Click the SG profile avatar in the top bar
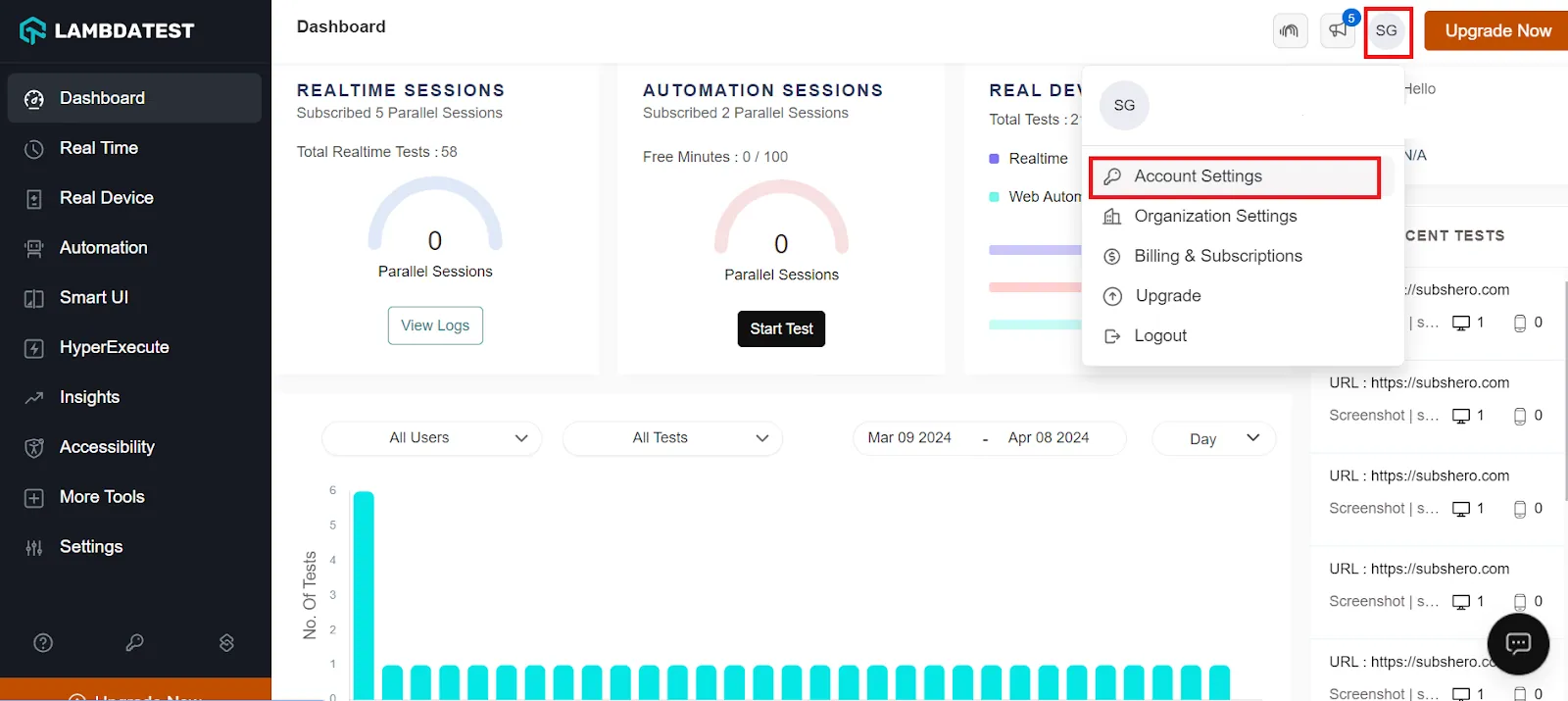Image resolution: width=1568 pixels, height=701 pixels. tap(1387, 31)
